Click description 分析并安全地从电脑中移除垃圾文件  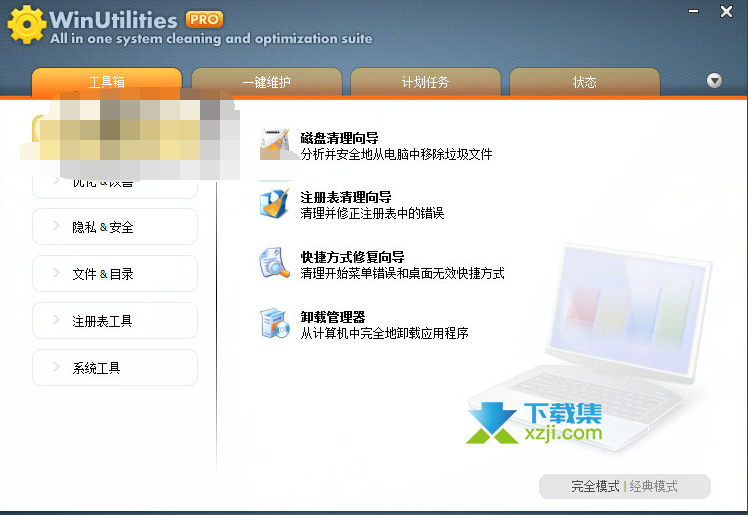(396, 154)
